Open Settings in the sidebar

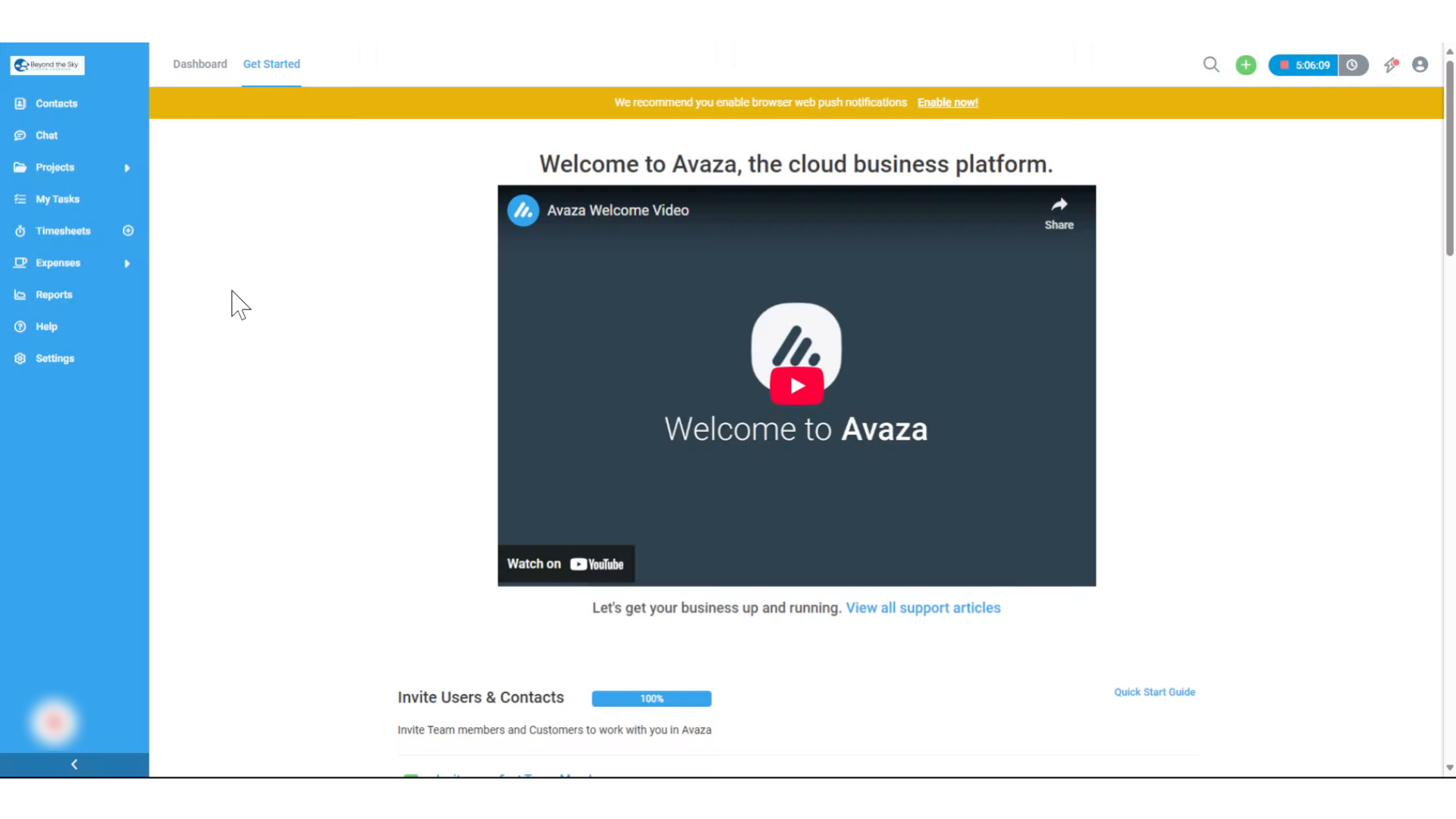click(55, 359)
